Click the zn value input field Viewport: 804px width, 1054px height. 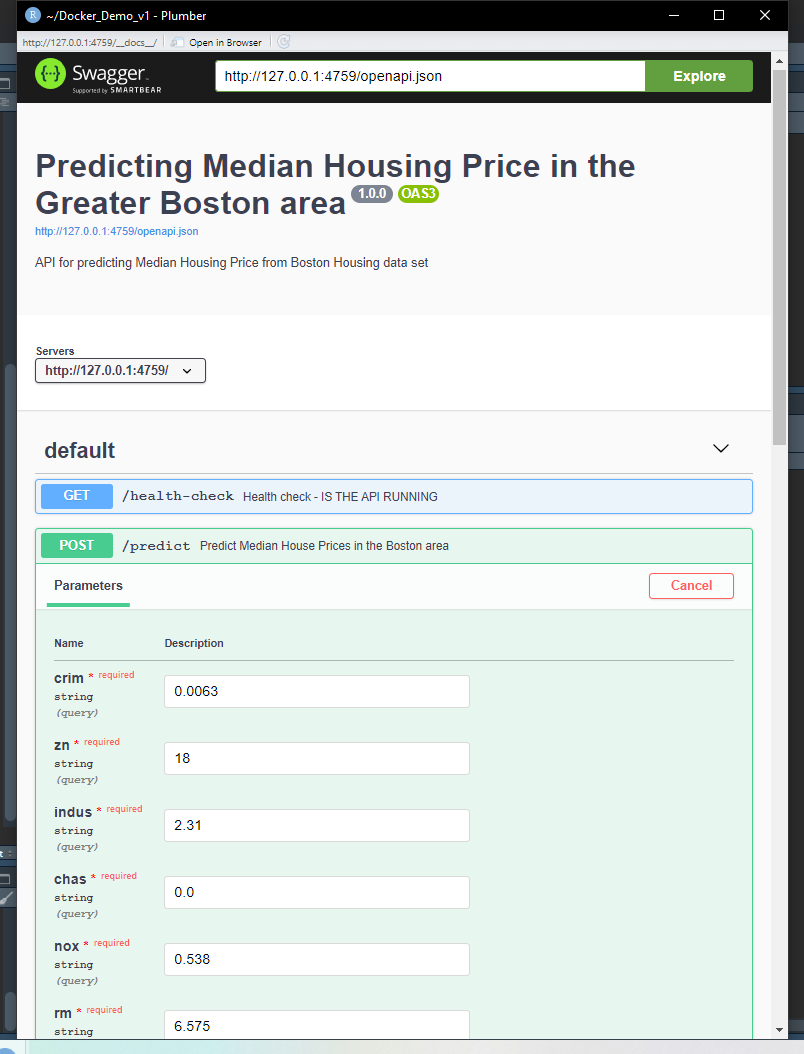coord(316,758)
